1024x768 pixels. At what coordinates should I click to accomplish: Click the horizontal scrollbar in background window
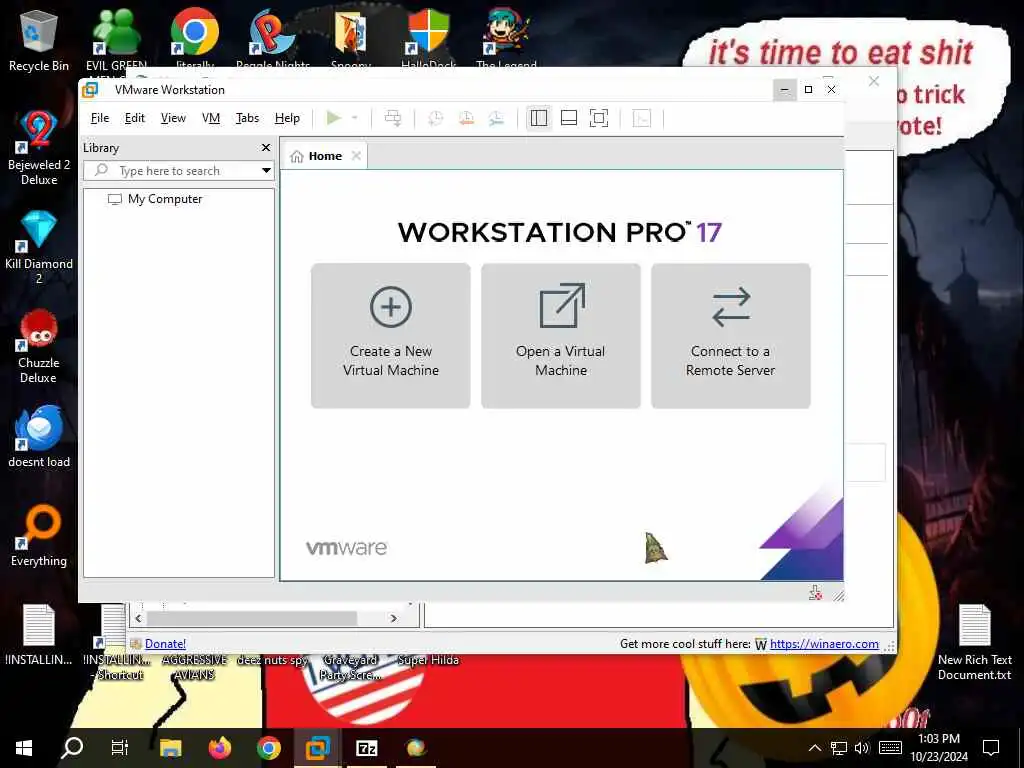(x=251, y=618)
